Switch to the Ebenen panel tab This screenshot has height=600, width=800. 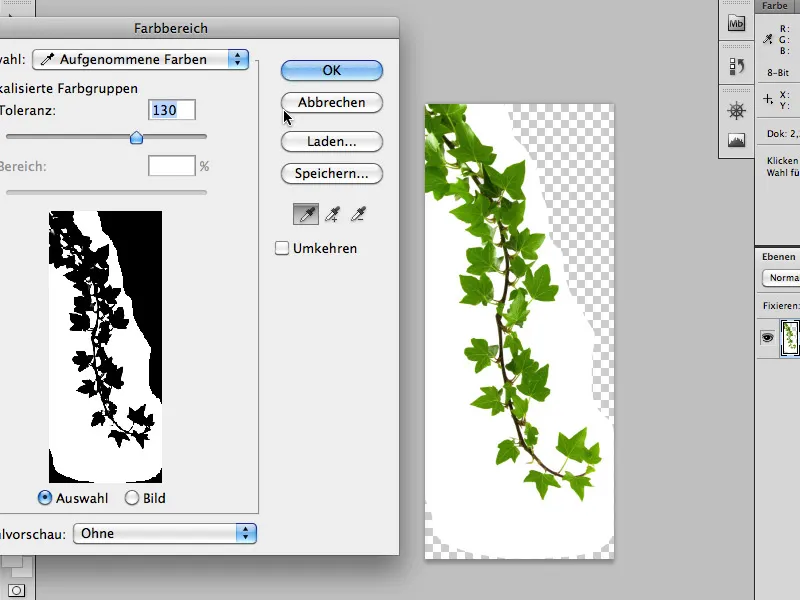(778, 257)
